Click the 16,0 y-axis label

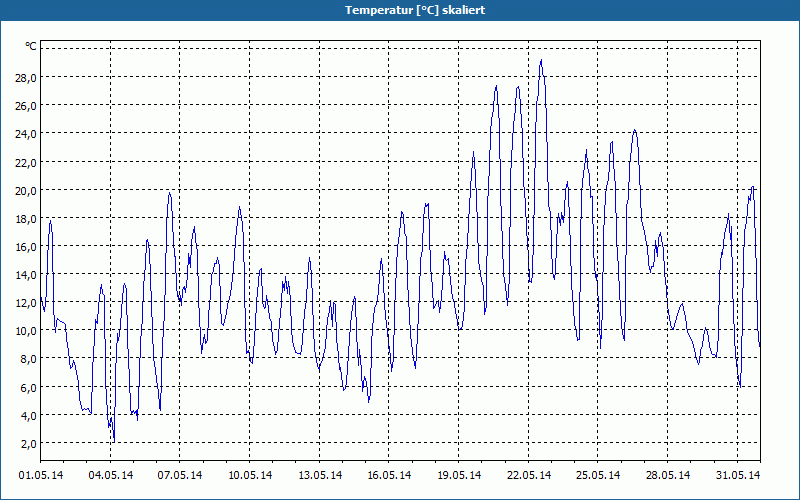(28, 246)
